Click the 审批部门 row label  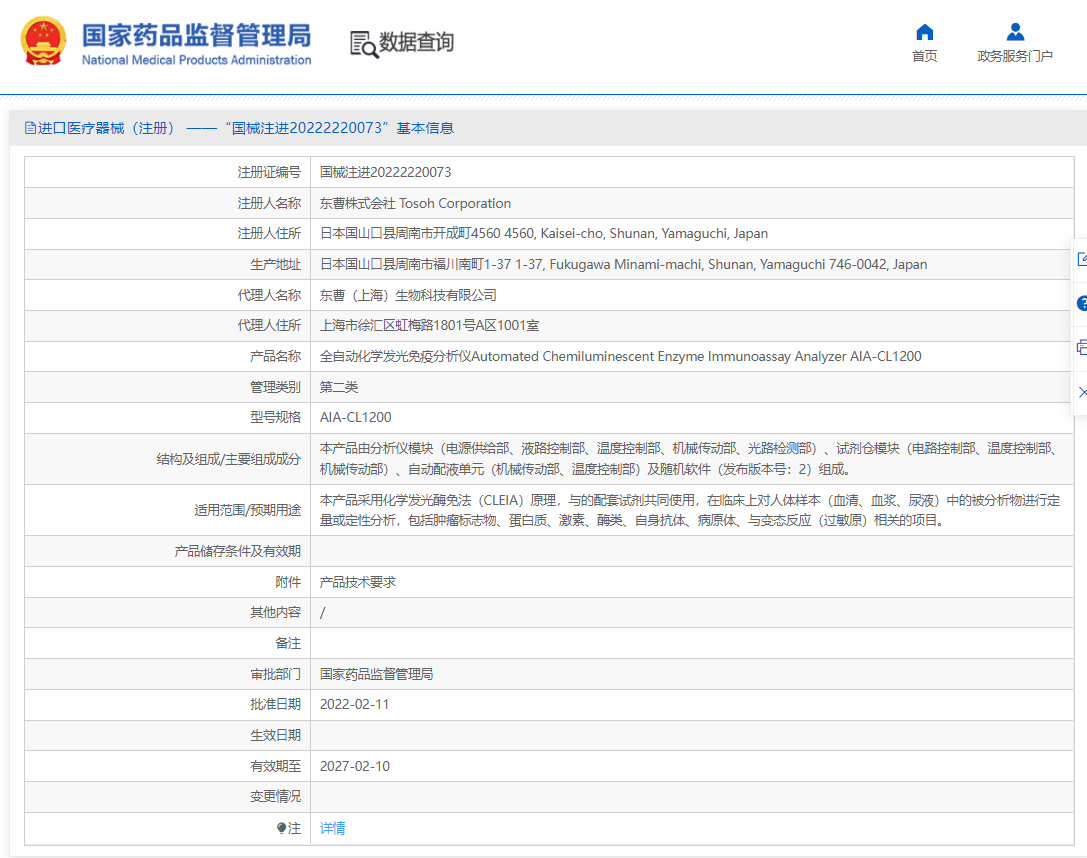(275, 674)
